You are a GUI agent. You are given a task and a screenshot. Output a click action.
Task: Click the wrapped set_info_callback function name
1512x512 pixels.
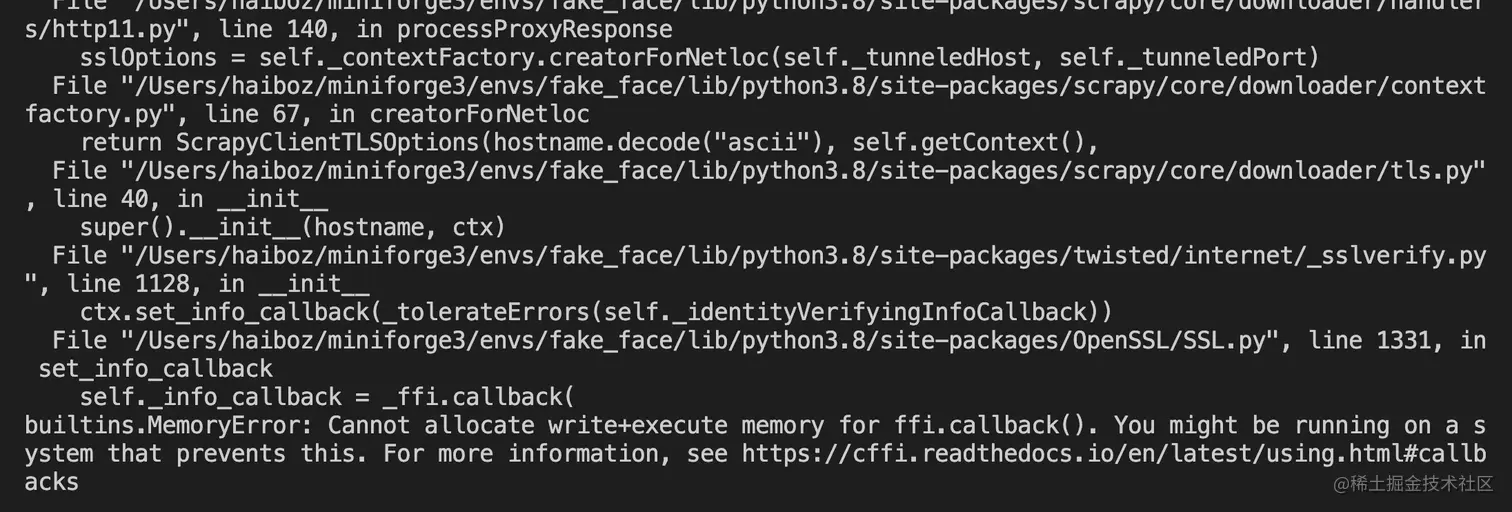pyautogui.click(x=155, y=369)
